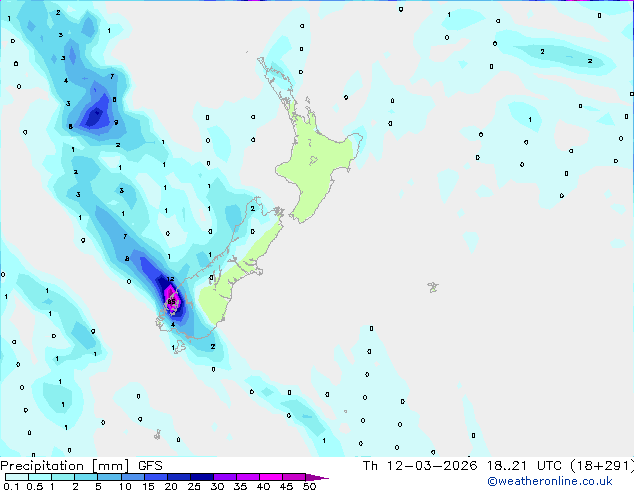Click the legend swatch between 40 and 45
634x490 pixels.
(x=271, y=477)
